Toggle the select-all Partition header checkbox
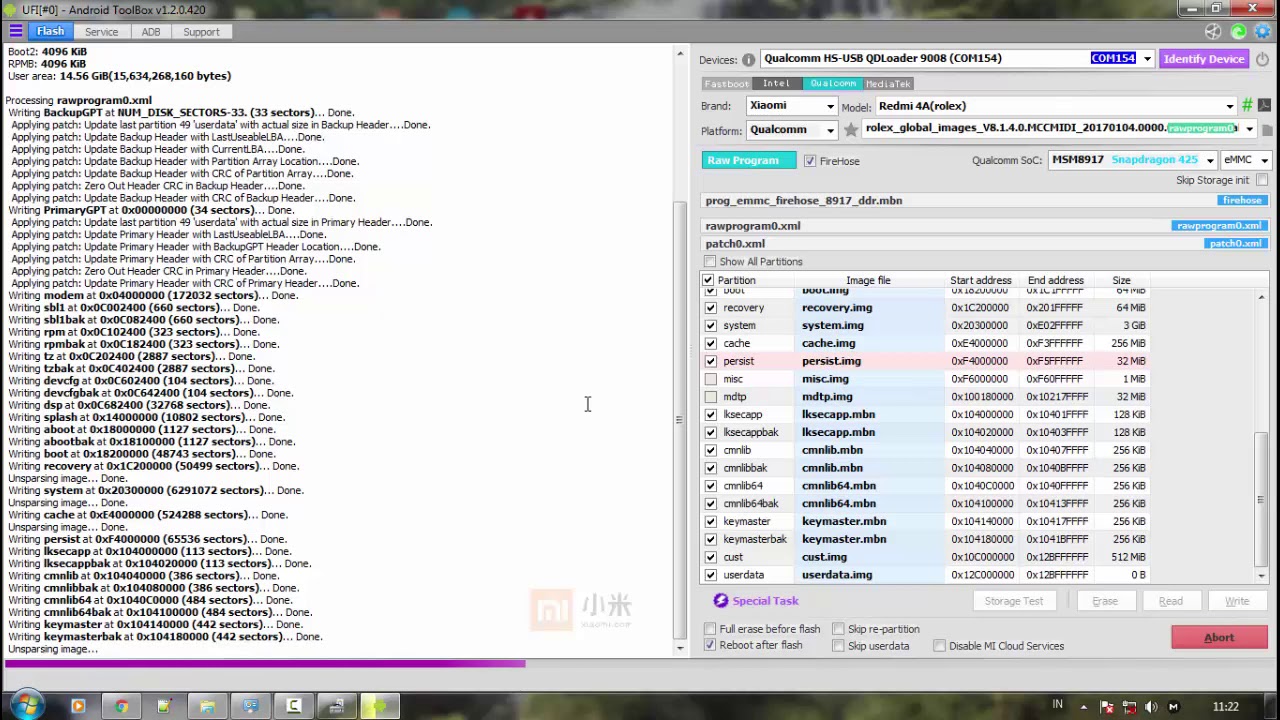The image size is (1280, 720). 708,281
